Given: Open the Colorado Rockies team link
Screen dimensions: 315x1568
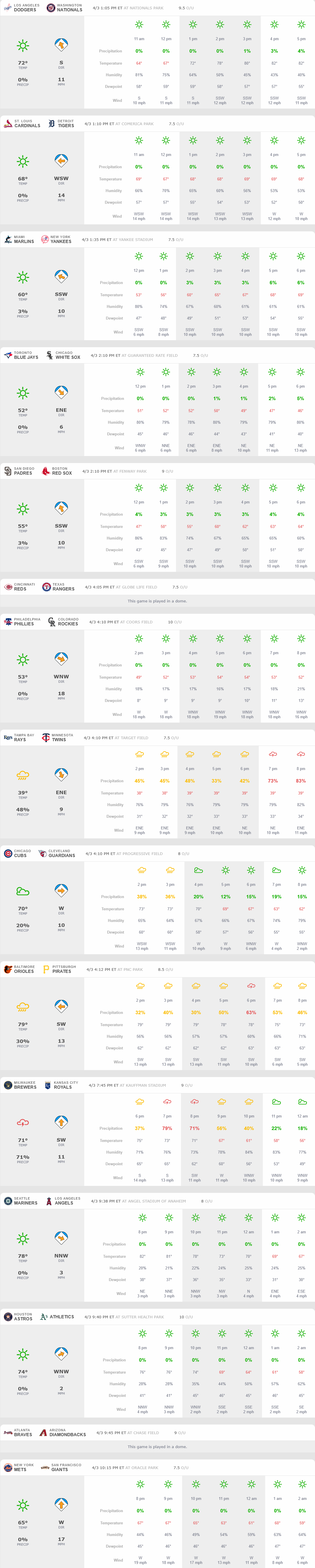Looking at the screenshot, I should pyautogui.click(x=68, y=624).
